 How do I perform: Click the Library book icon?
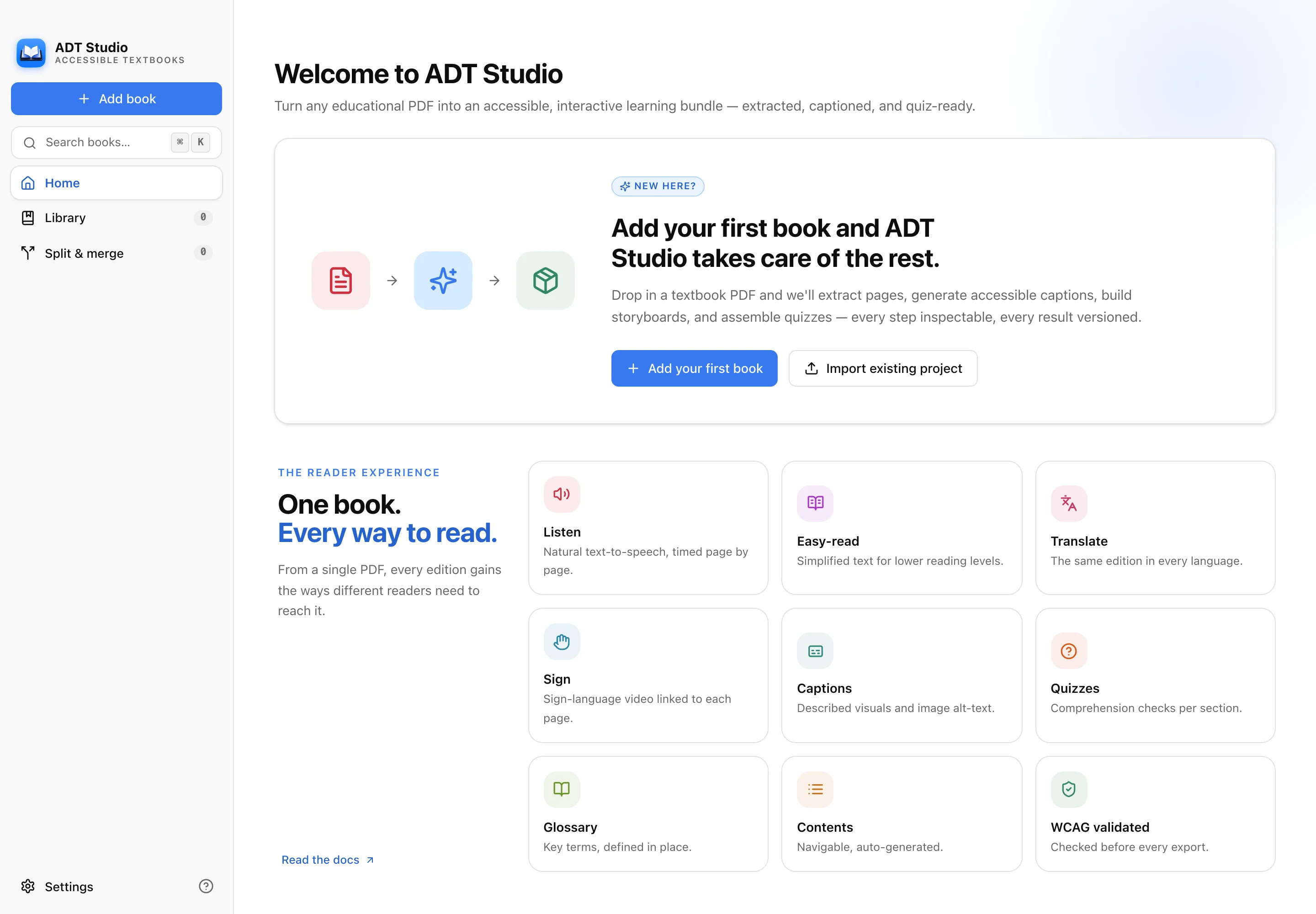point(28,218)
